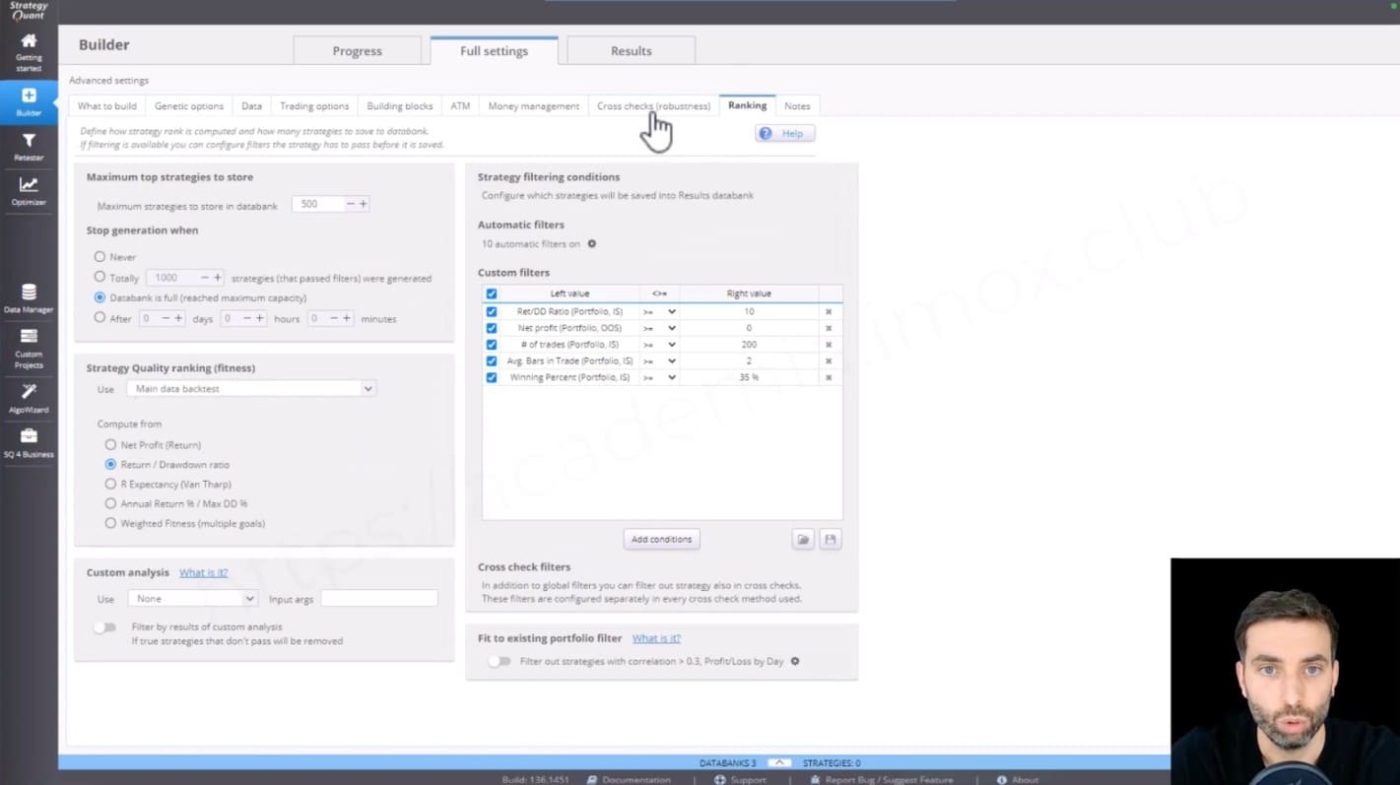Load custom filters via folder icon
Viewport: 1400px width, 785px height.
tap(803, 539)
